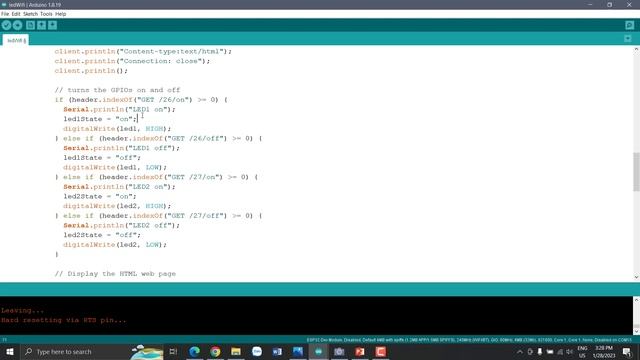The width and height of the screenshot is (640, 360).
Task: Click the microphone tray icon
Action: pos(540,352)
